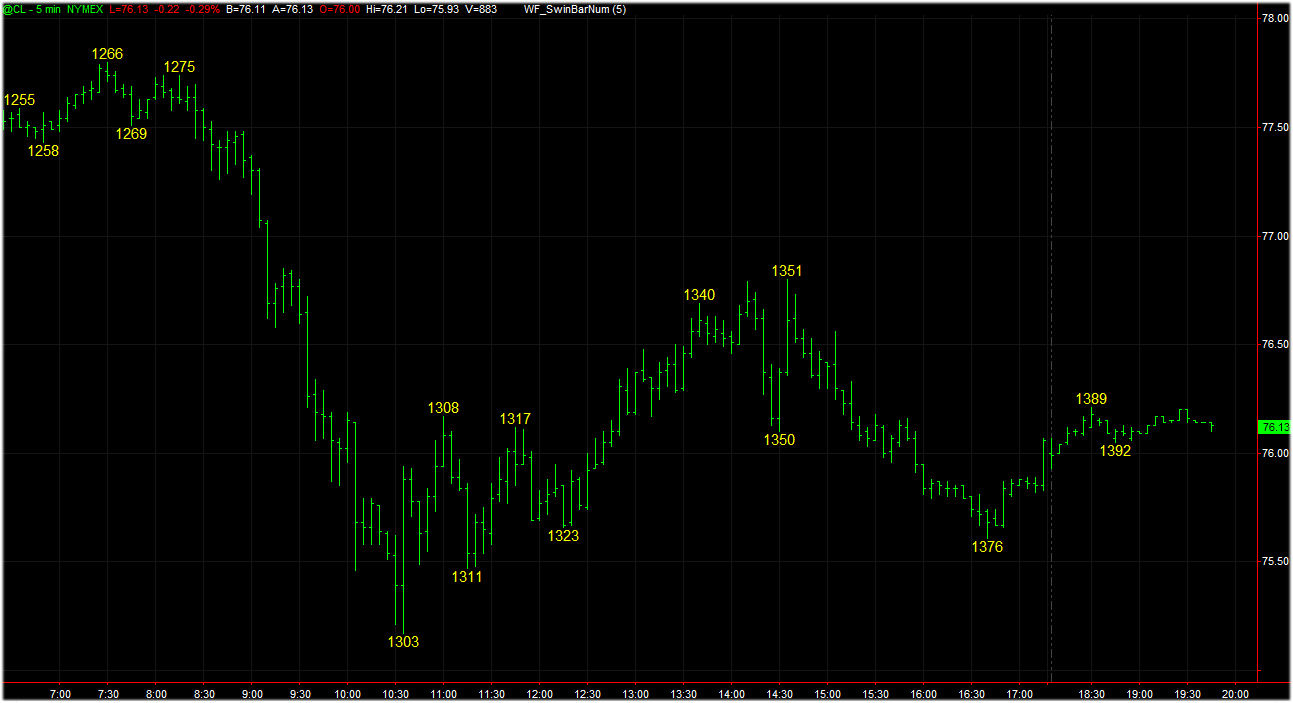Click the 13:00 time axis label
1293x703 pixels.
(x=636, y=694)
